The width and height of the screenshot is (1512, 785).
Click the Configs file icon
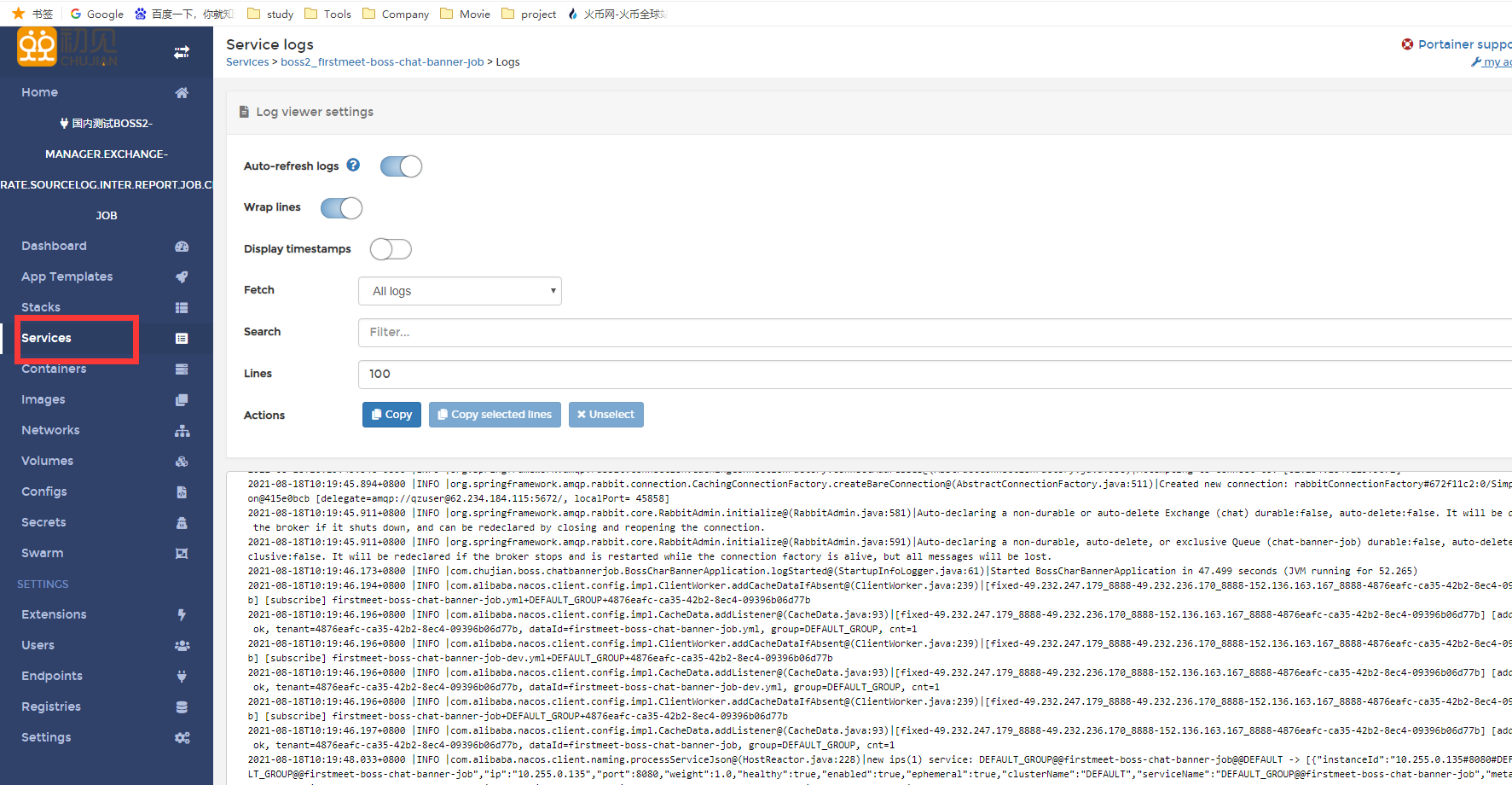point(182,492)
